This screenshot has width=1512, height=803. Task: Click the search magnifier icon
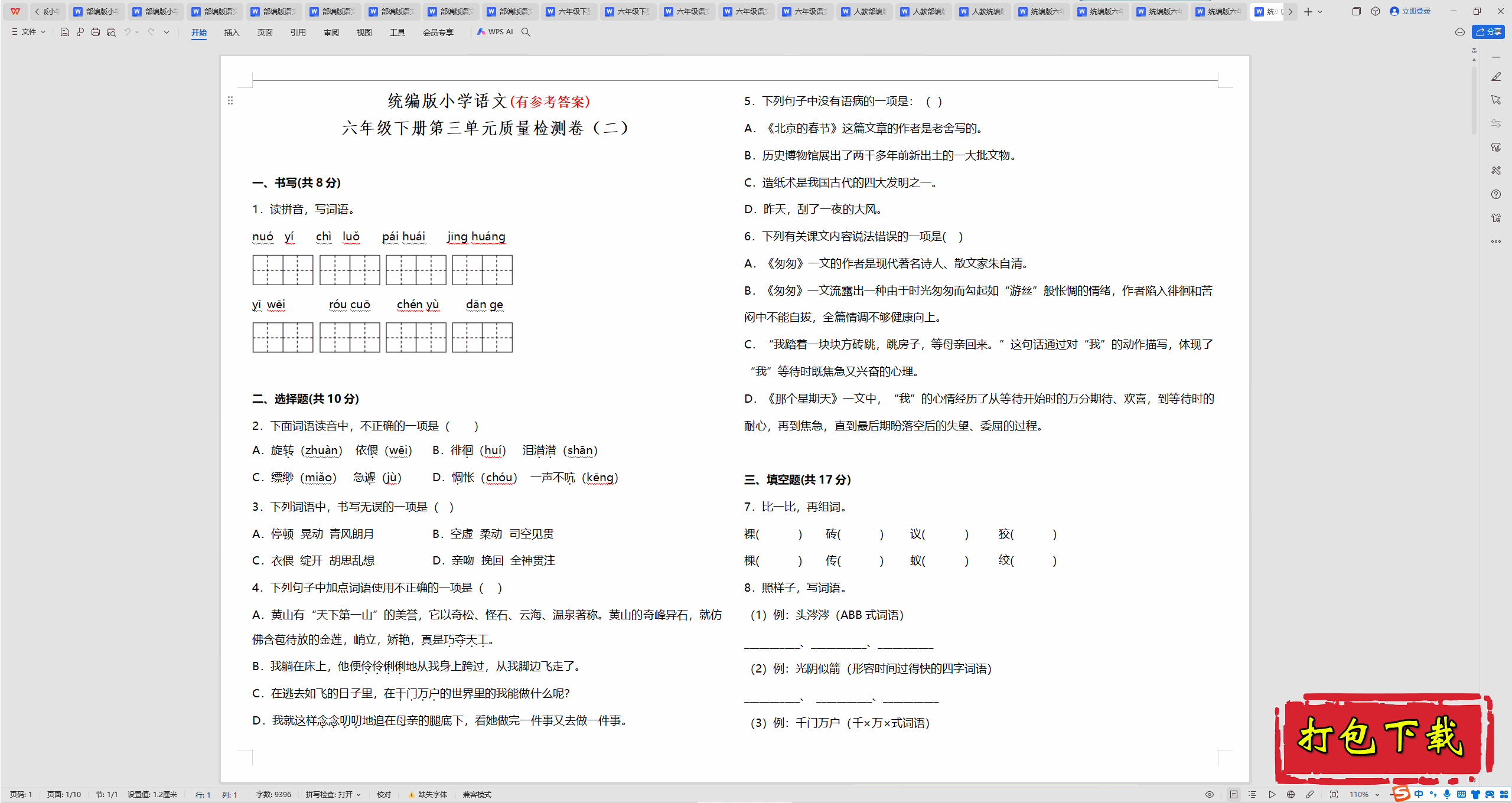click(526, 32)
